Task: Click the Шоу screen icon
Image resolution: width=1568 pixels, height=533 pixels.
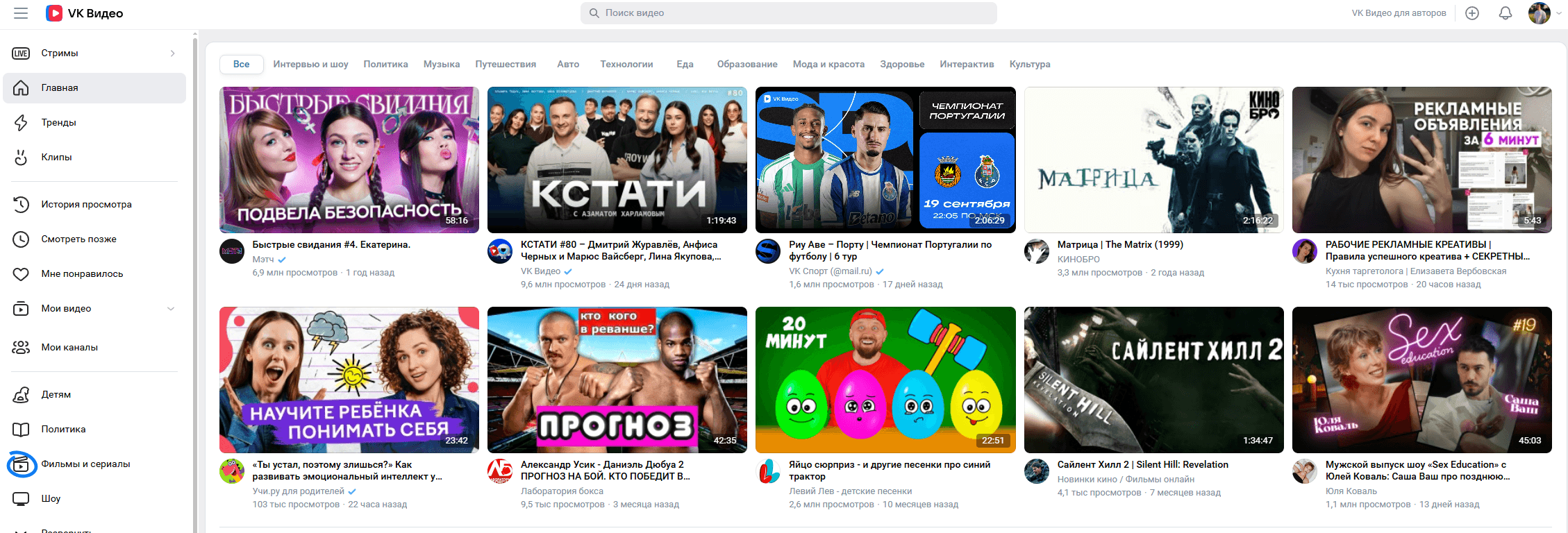Action: tap(21, 499)
